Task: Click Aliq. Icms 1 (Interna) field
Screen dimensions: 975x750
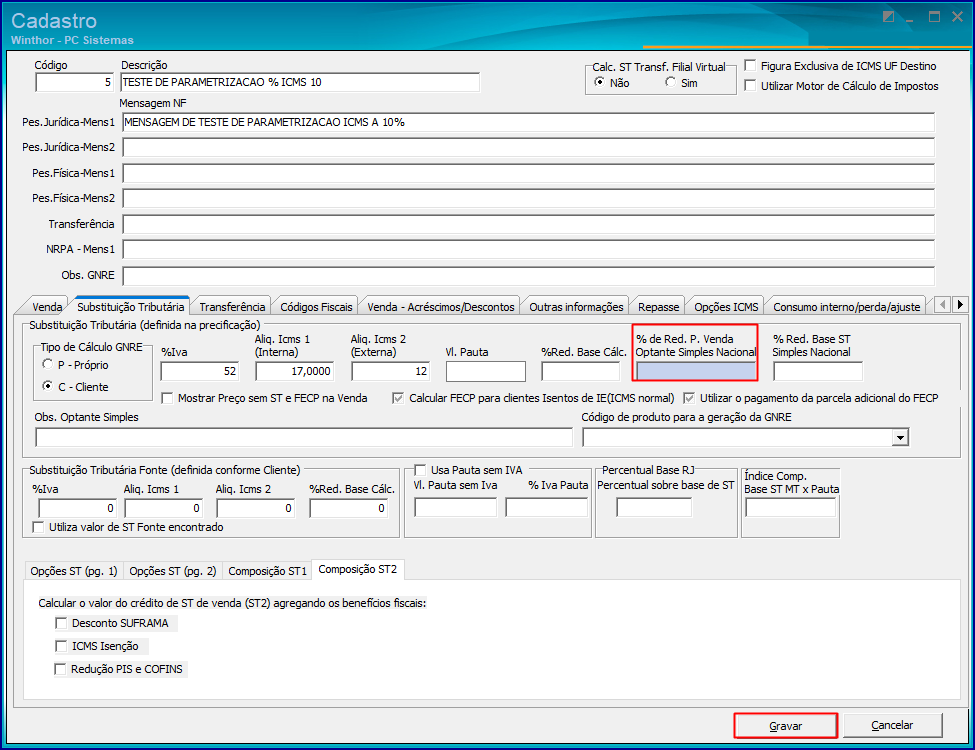Action: (x=295, y=371)
